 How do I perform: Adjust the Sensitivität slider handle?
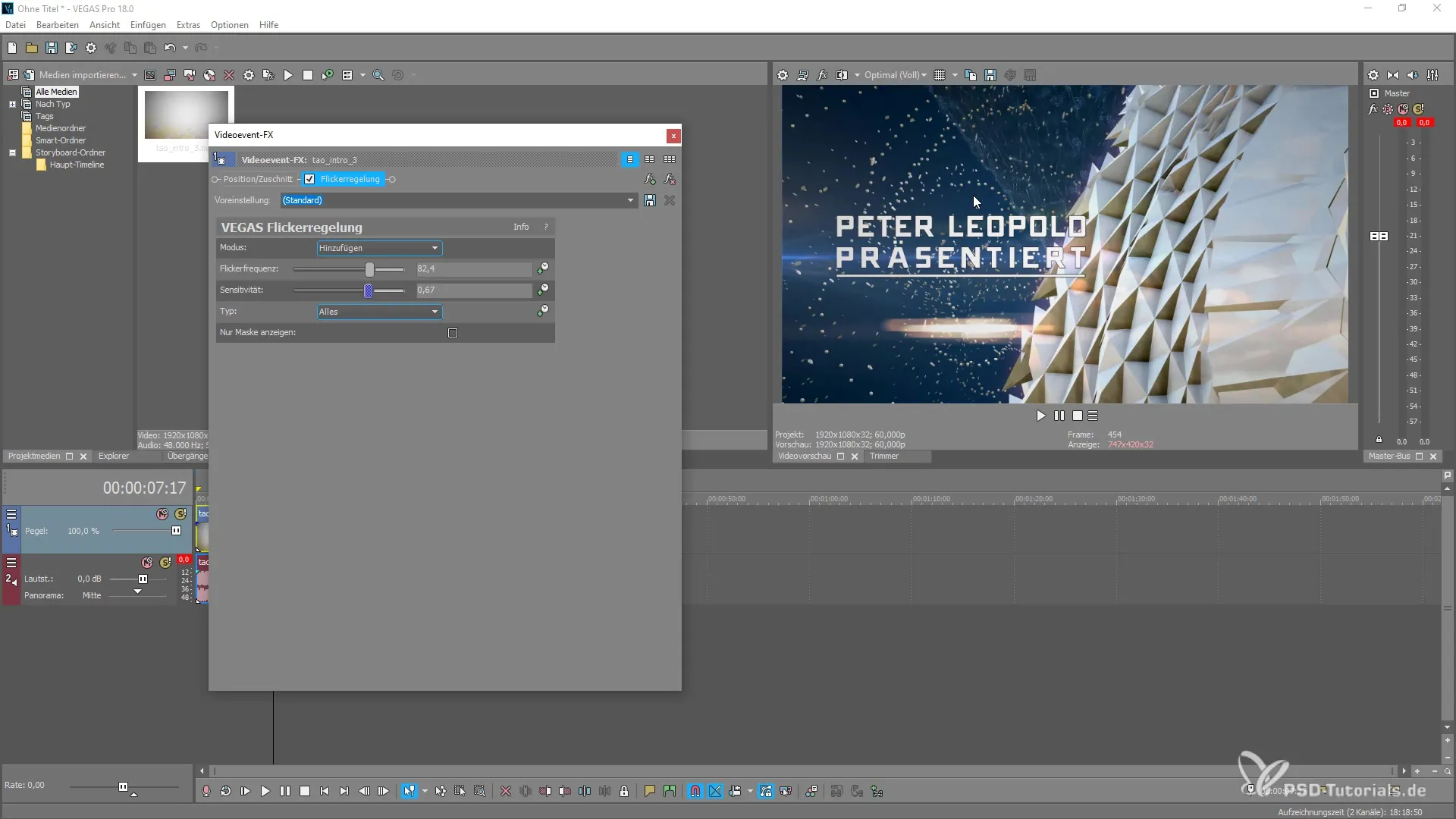coord(369,290)
